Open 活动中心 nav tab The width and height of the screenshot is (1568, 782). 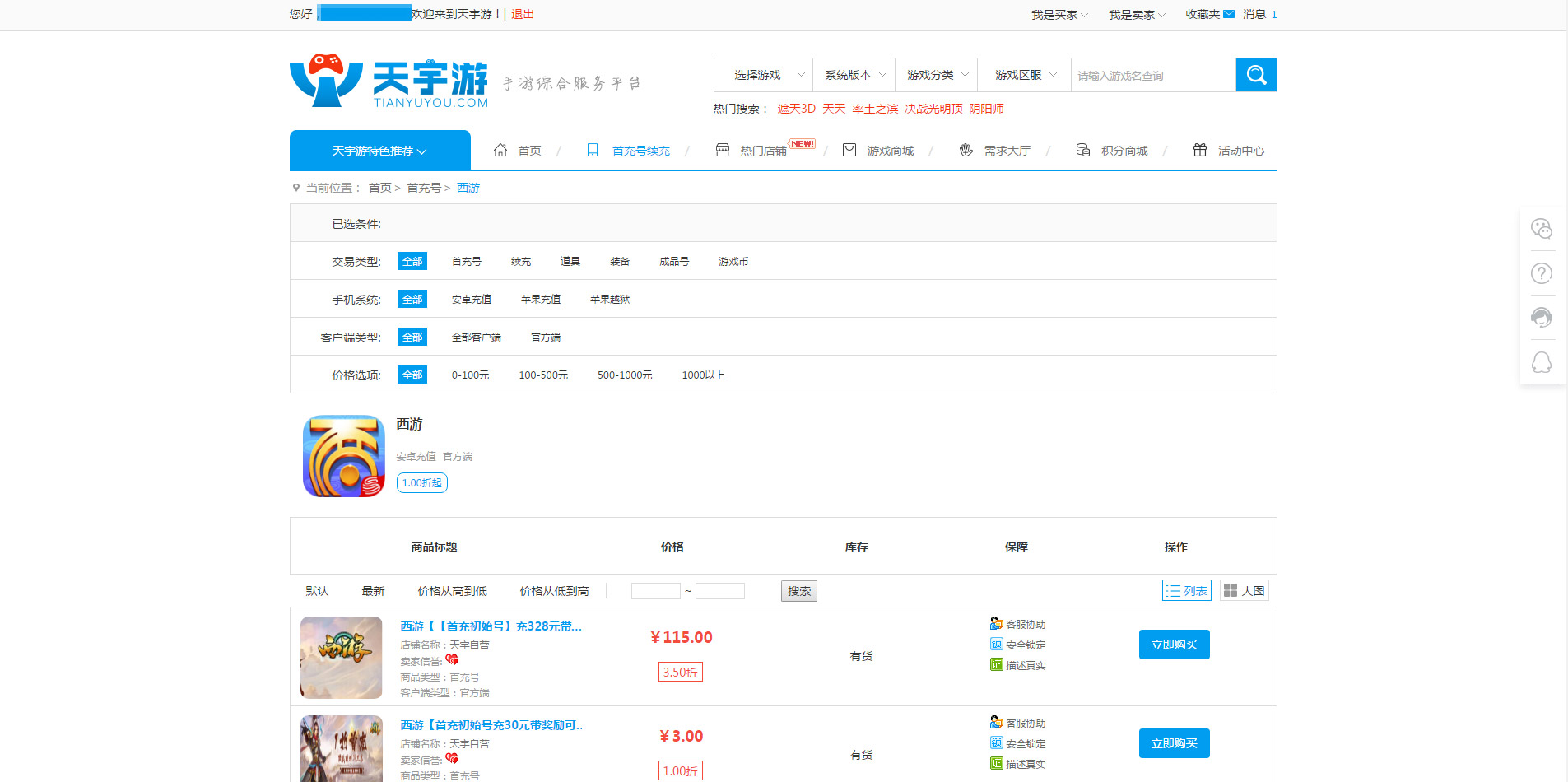(x=1241, y=151)
